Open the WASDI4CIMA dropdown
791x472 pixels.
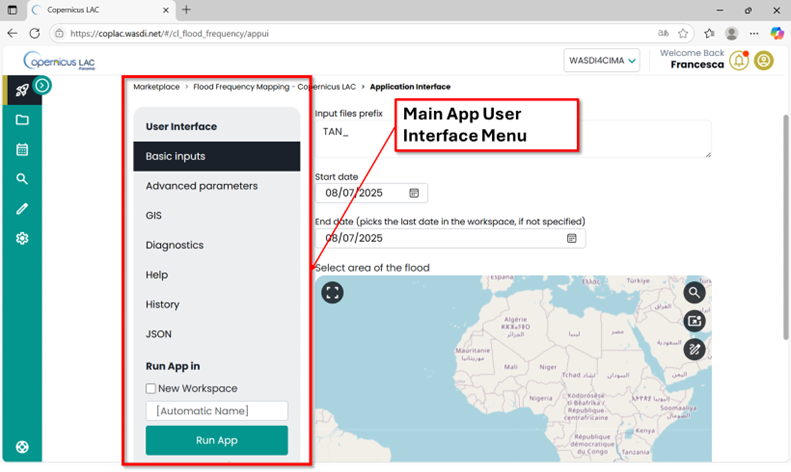[x=601, y=61]
